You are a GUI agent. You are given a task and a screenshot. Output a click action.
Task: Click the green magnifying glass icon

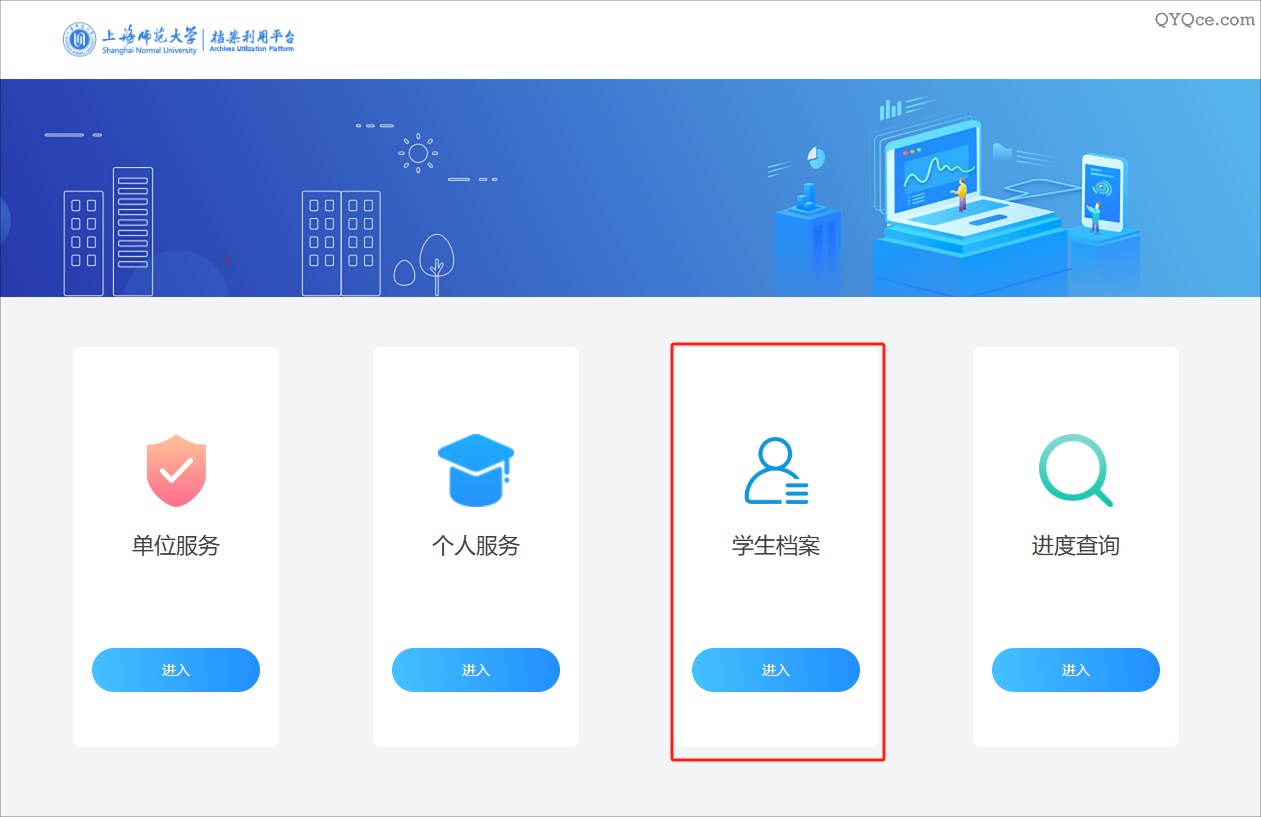[x=1076, y=470]
